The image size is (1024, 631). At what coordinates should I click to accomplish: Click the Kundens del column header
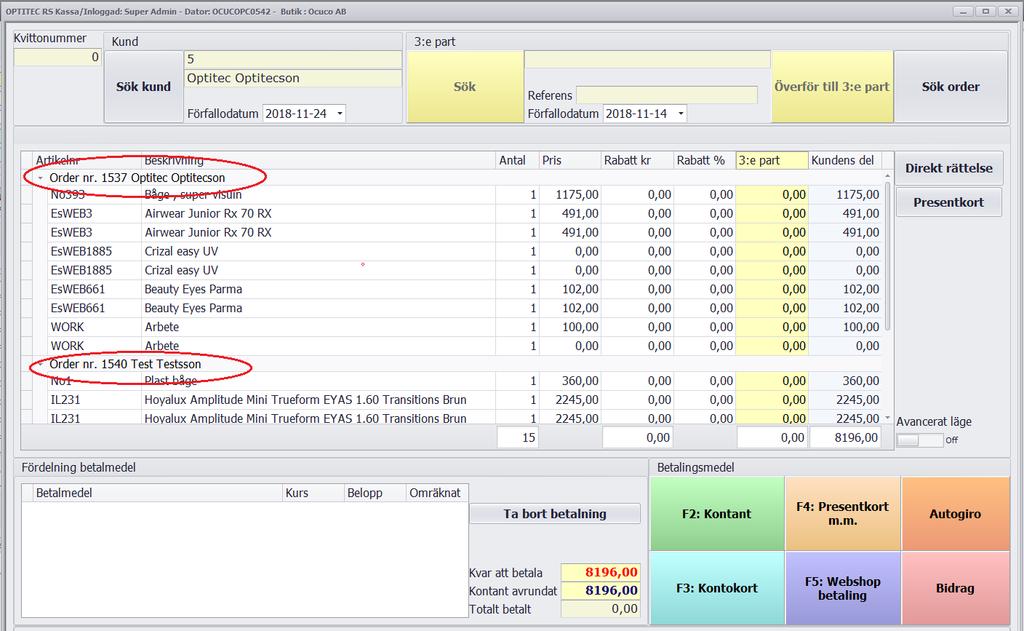pos(845,161)
